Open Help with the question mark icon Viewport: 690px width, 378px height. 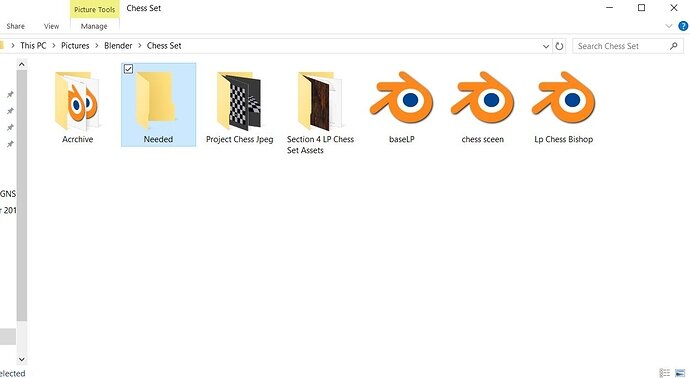(x=683, y=26)
